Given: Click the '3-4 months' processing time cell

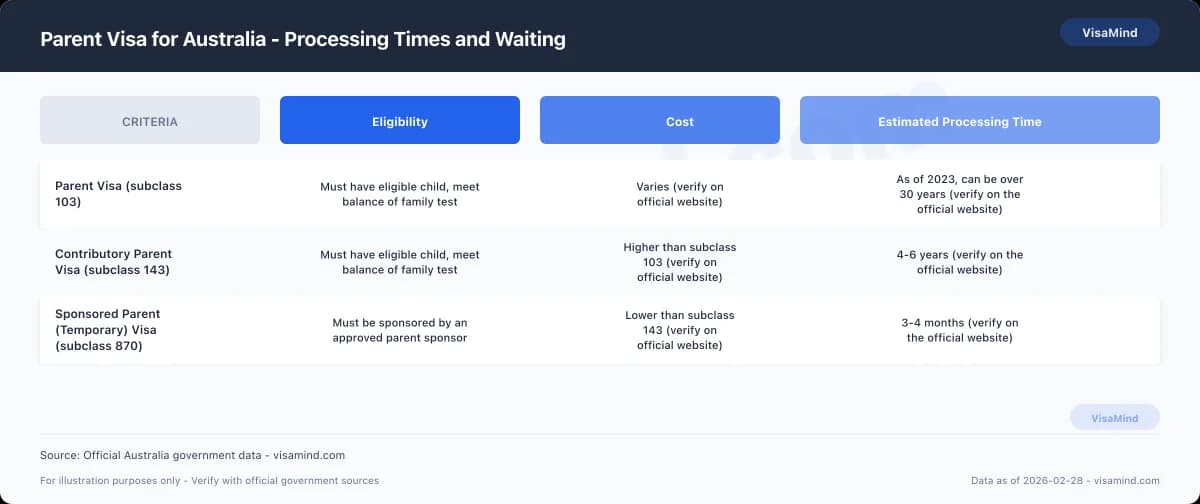Looking at the screenshot, I should click(960, 330).
